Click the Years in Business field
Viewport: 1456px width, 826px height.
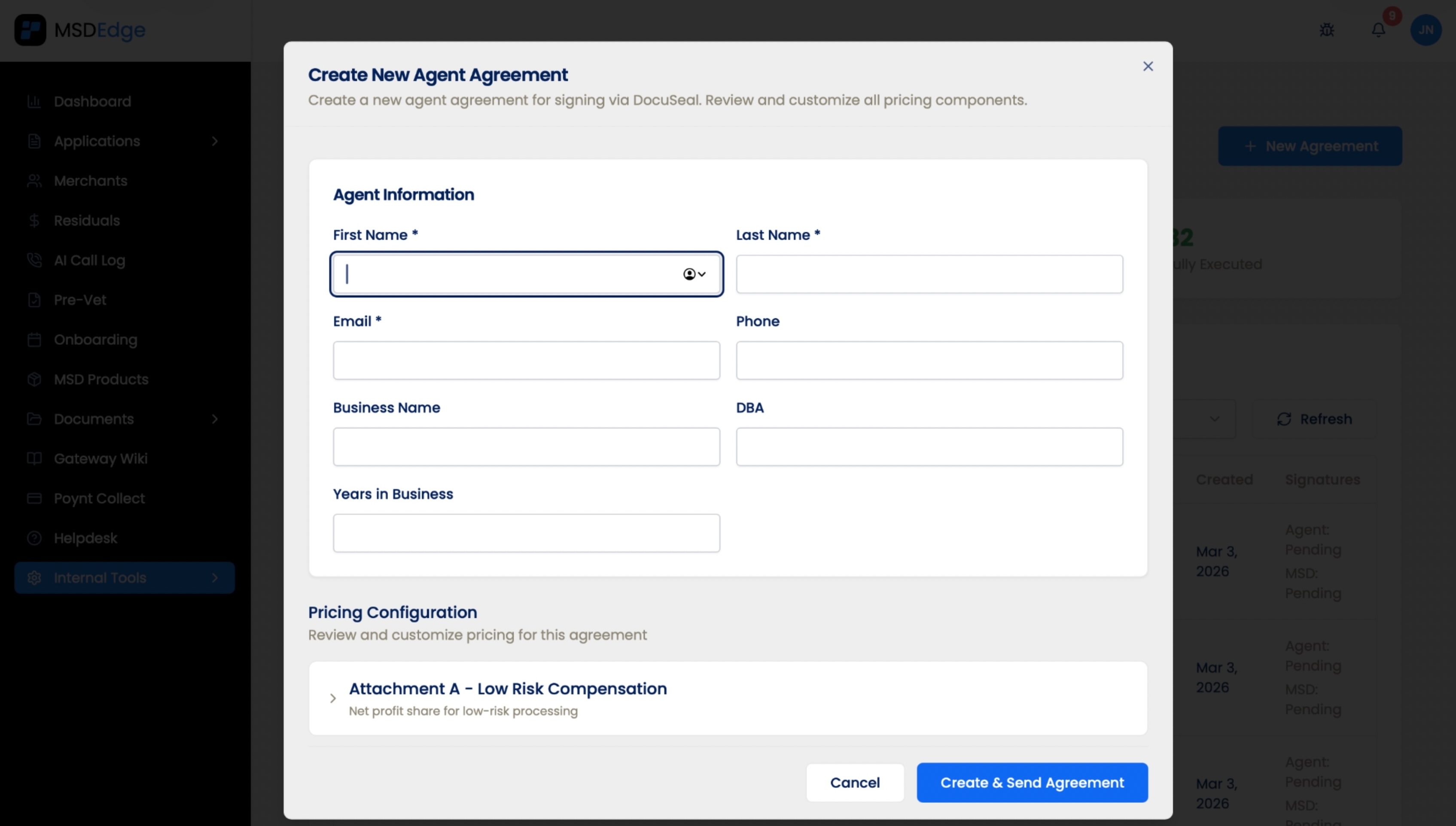tap(527, 533)
